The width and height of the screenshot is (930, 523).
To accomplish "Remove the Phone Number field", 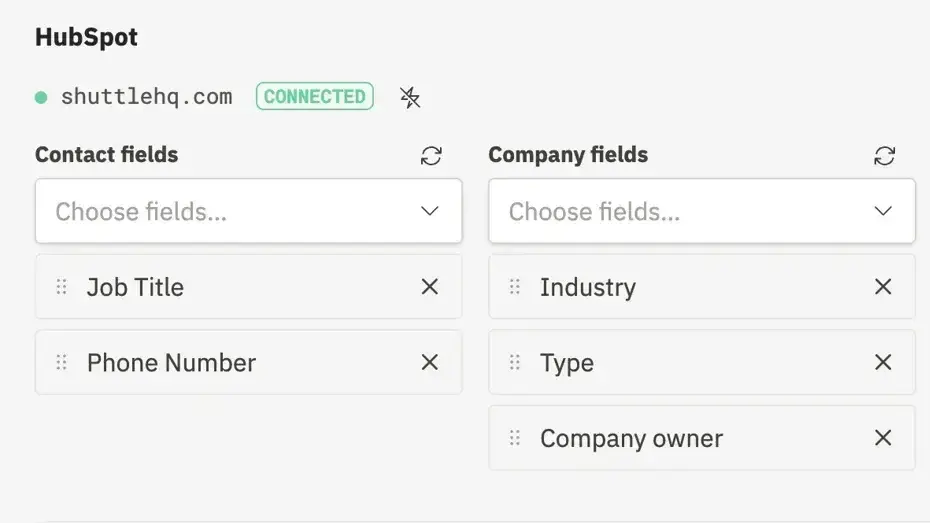I will pyautogui.click(x=430, y=362).
